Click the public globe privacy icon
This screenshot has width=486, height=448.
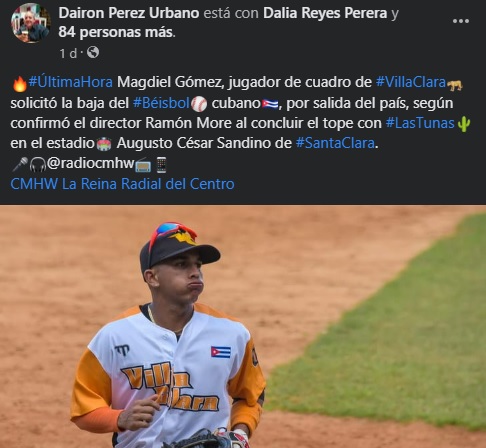point(93,52)
